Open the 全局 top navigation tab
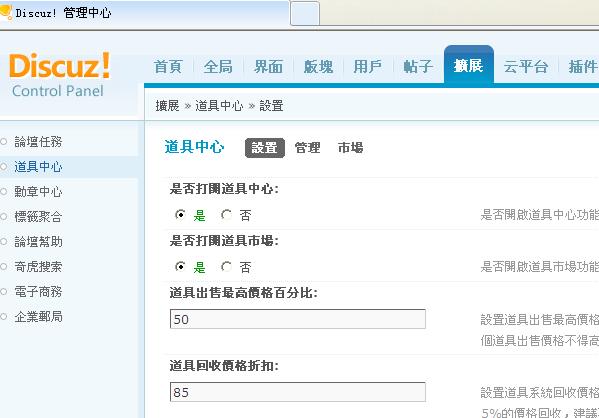The height and width of the screenshot is (418, 599). (x=218, y=66)
